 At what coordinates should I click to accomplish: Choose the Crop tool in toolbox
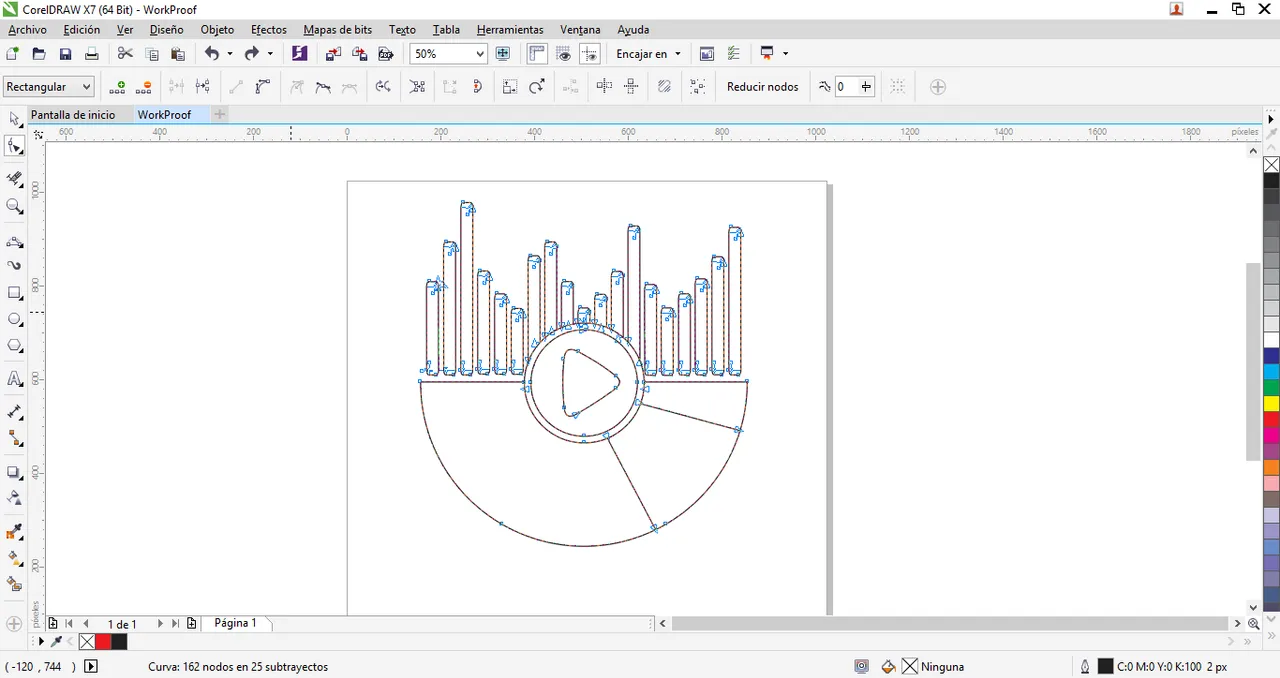(14, 179)
